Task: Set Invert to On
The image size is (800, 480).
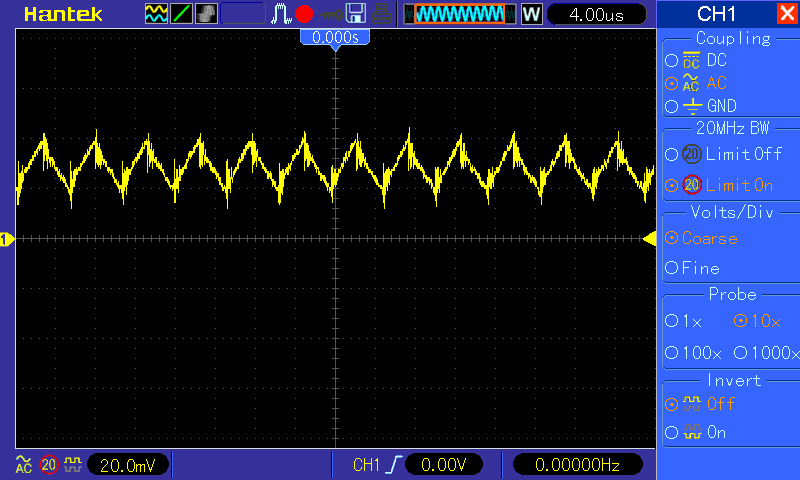Action: (x=695, y=433)
